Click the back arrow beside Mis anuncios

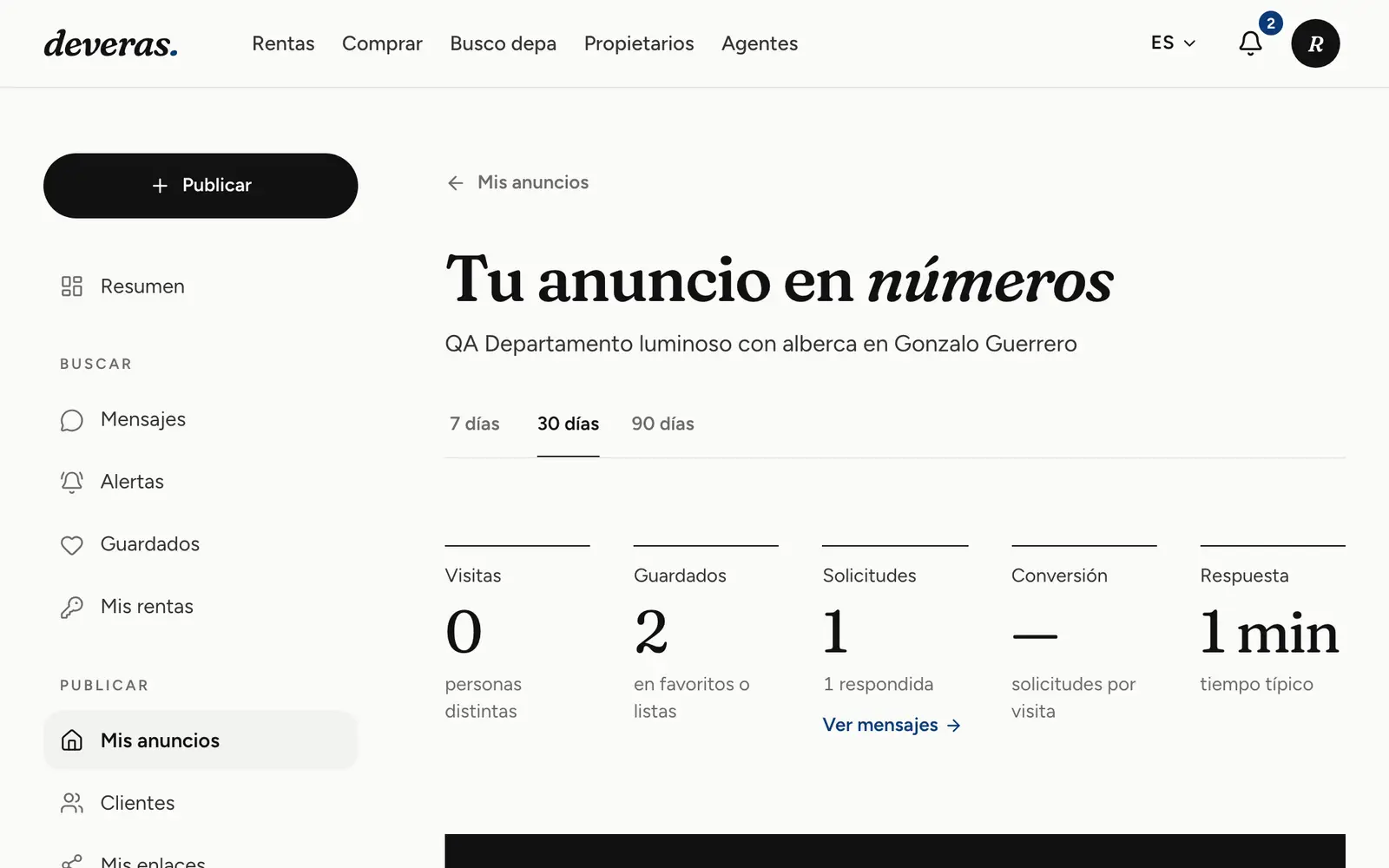pos(456,183)
